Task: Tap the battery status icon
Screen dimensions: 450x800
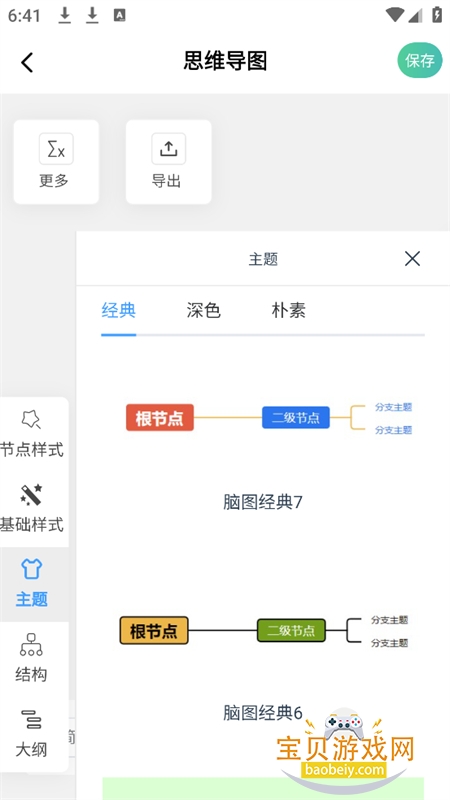Action: click(437, 15)
